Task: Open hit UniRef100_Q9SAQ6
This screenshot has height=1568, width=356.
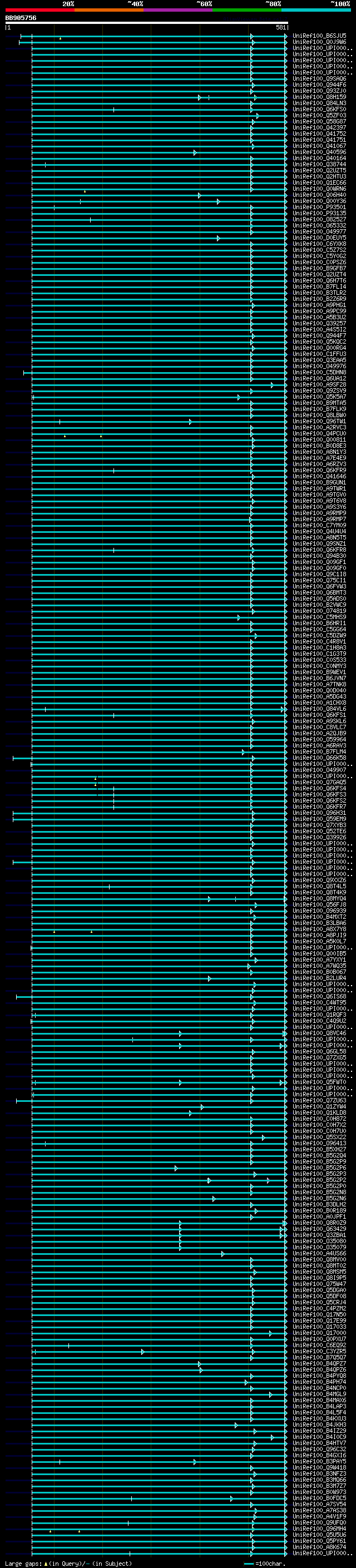Action: tap(319, 78)
